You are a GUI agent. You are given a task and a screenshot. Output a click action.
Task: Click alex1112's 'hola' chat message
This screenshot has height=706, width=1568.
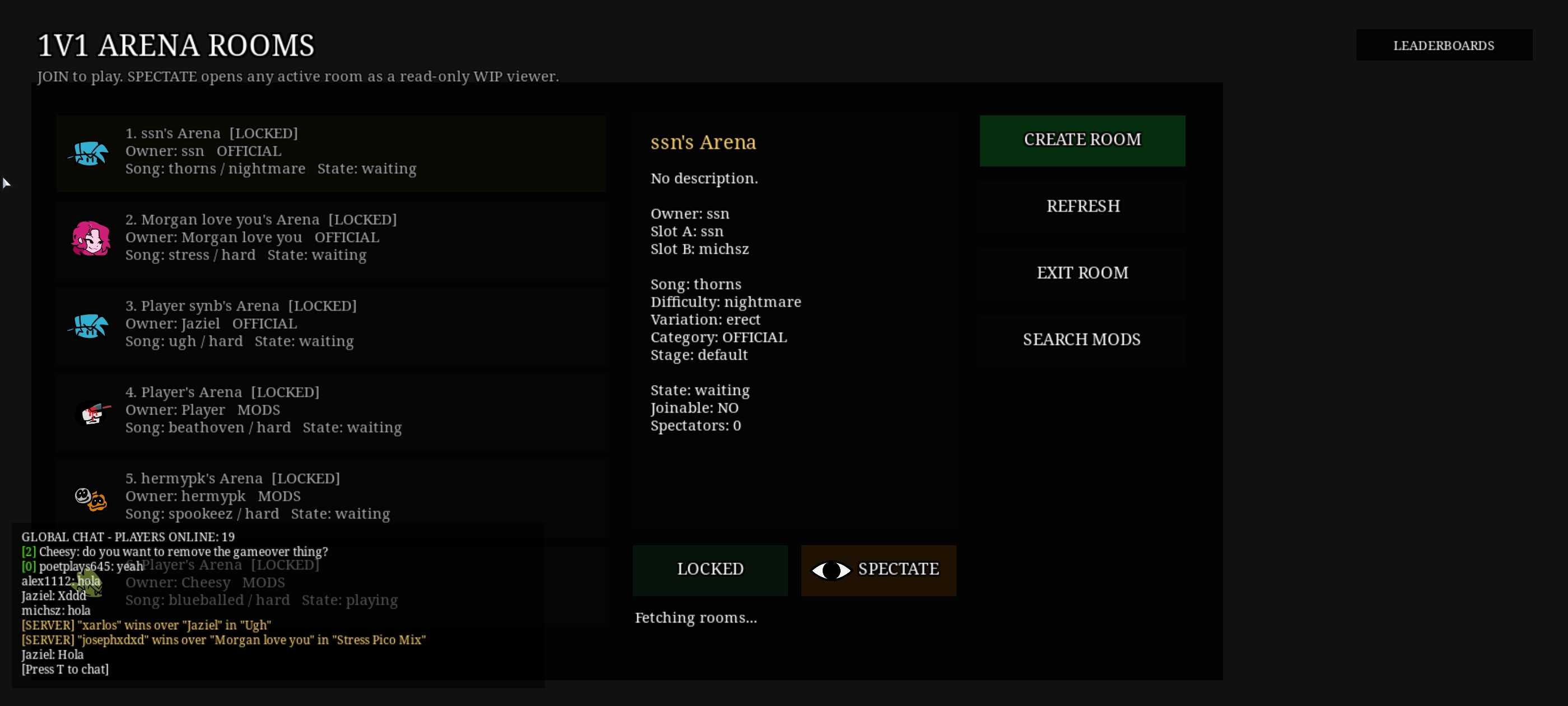[x=61, y=581]
